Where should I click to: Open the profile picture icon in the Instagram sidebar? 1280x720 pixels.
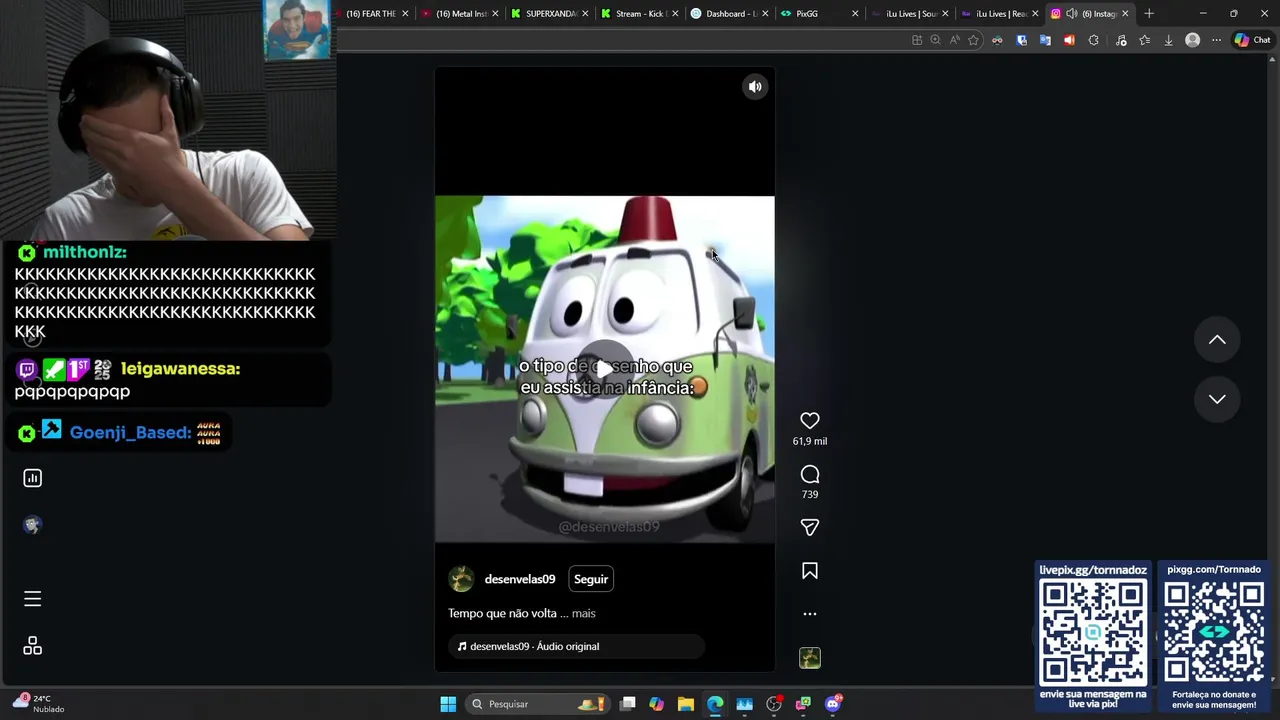[32, 525]
